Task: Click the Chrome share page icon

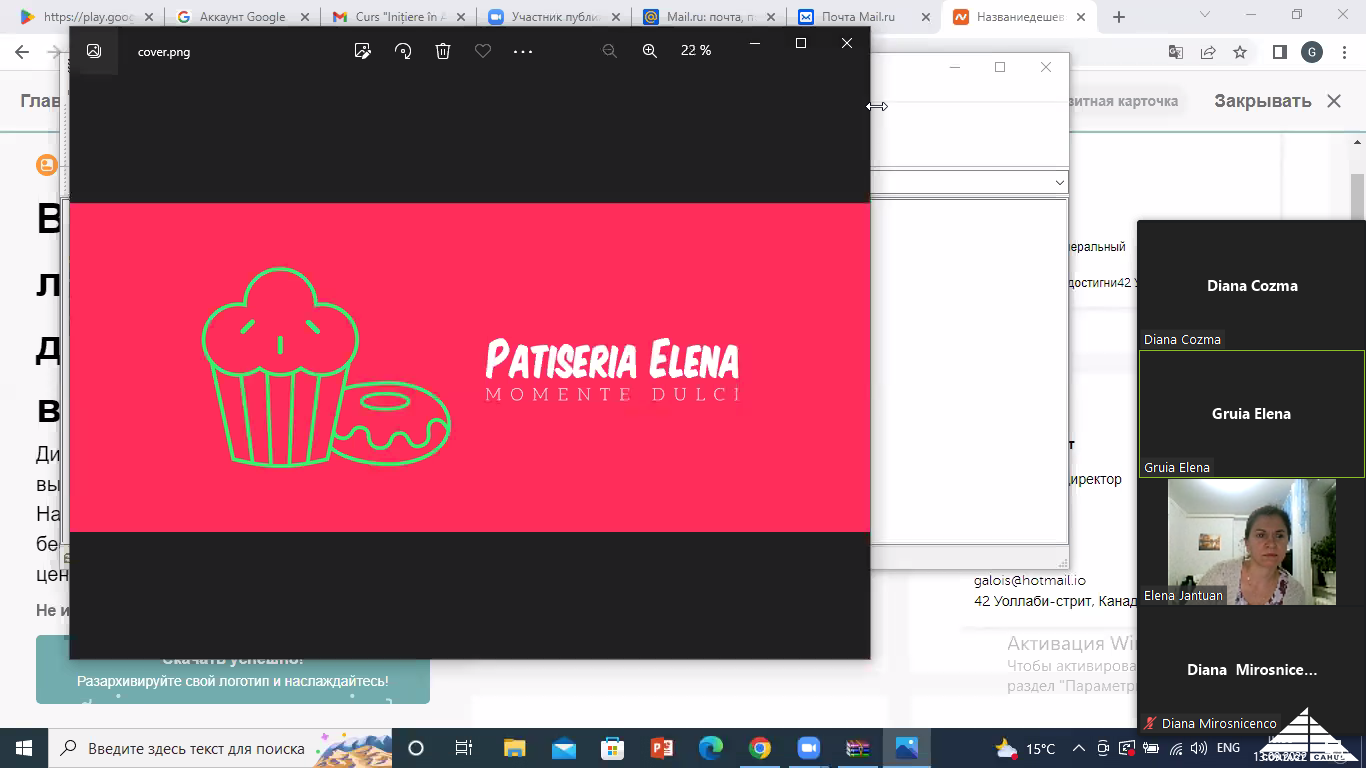Action: [x=1208, y=52]
